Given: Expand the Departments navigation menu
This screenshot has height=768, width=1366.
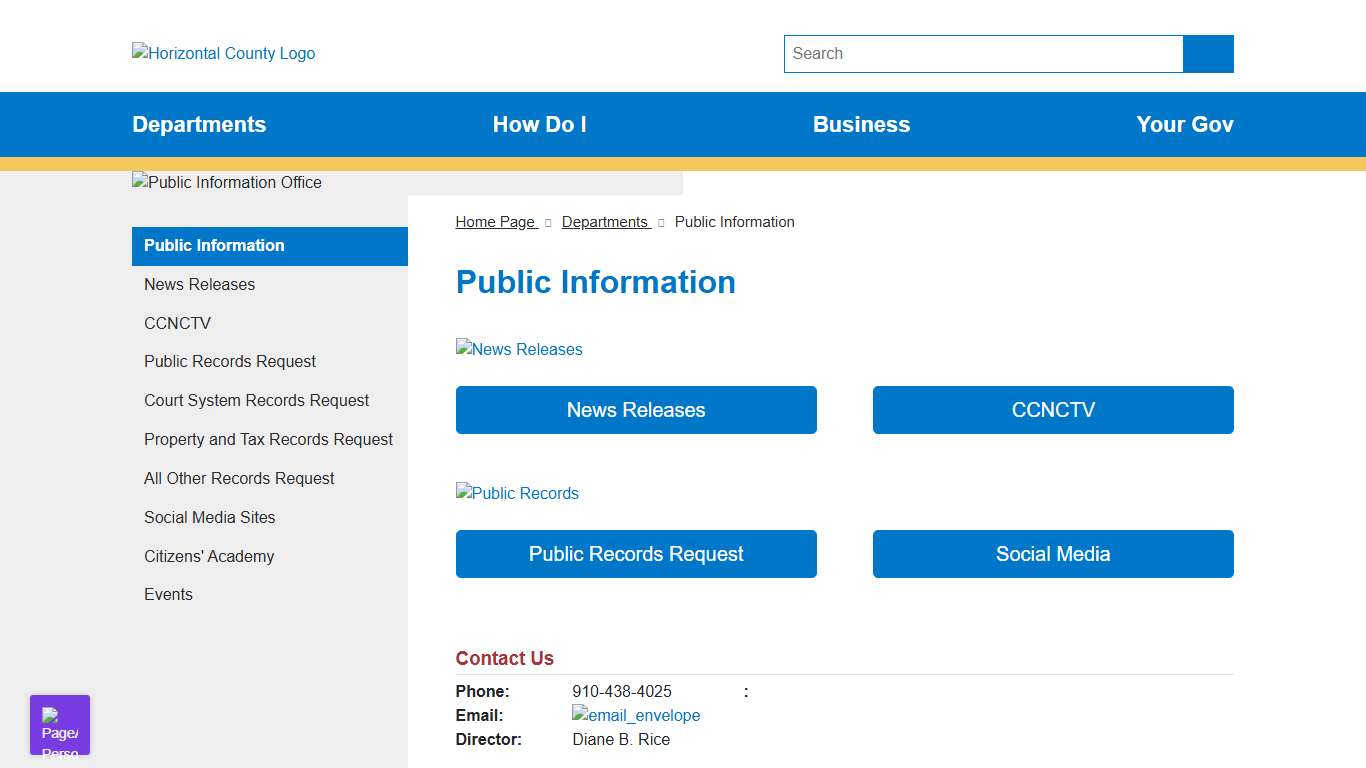Looking at the screenshot, I should point(199,125).
